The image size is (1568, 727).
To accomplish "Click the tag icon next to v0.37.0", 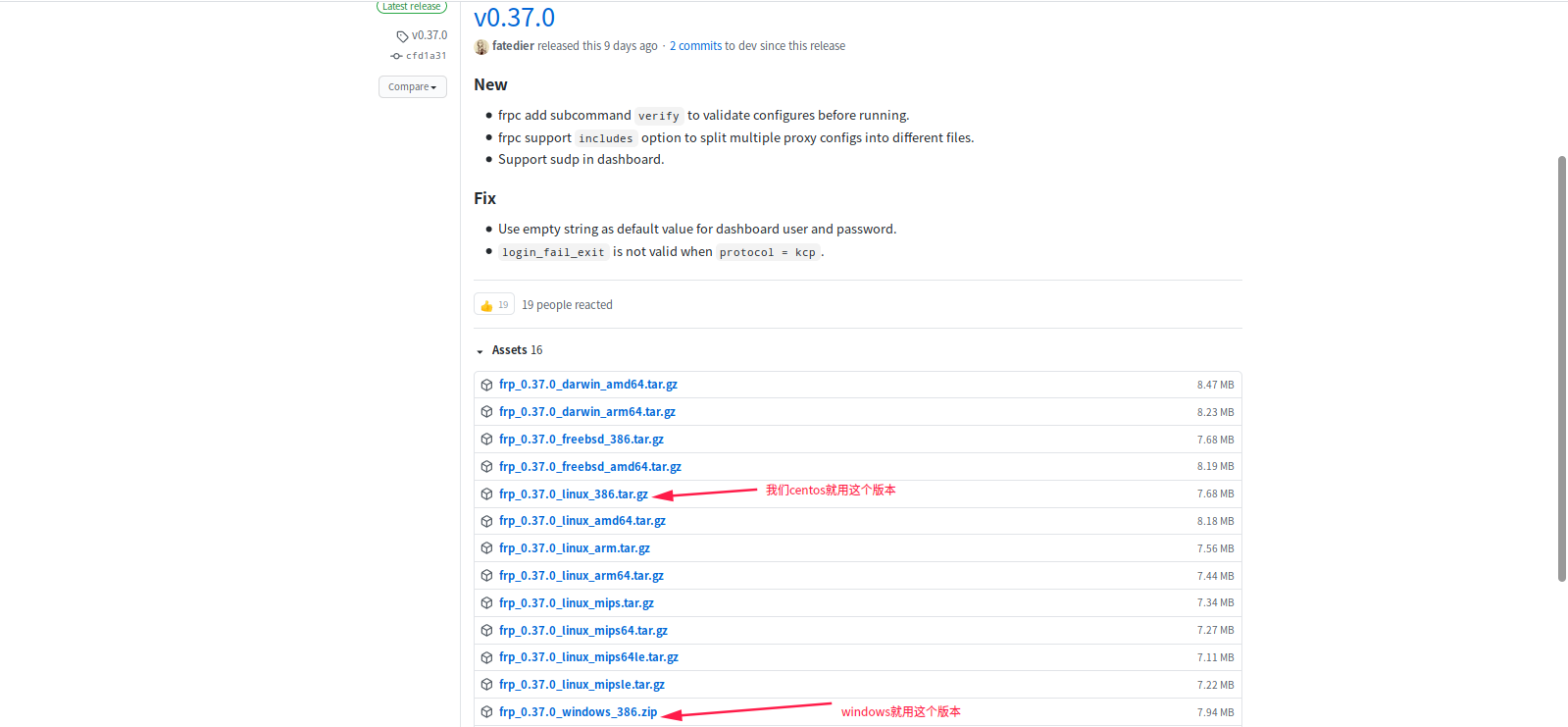I will 402,36.
